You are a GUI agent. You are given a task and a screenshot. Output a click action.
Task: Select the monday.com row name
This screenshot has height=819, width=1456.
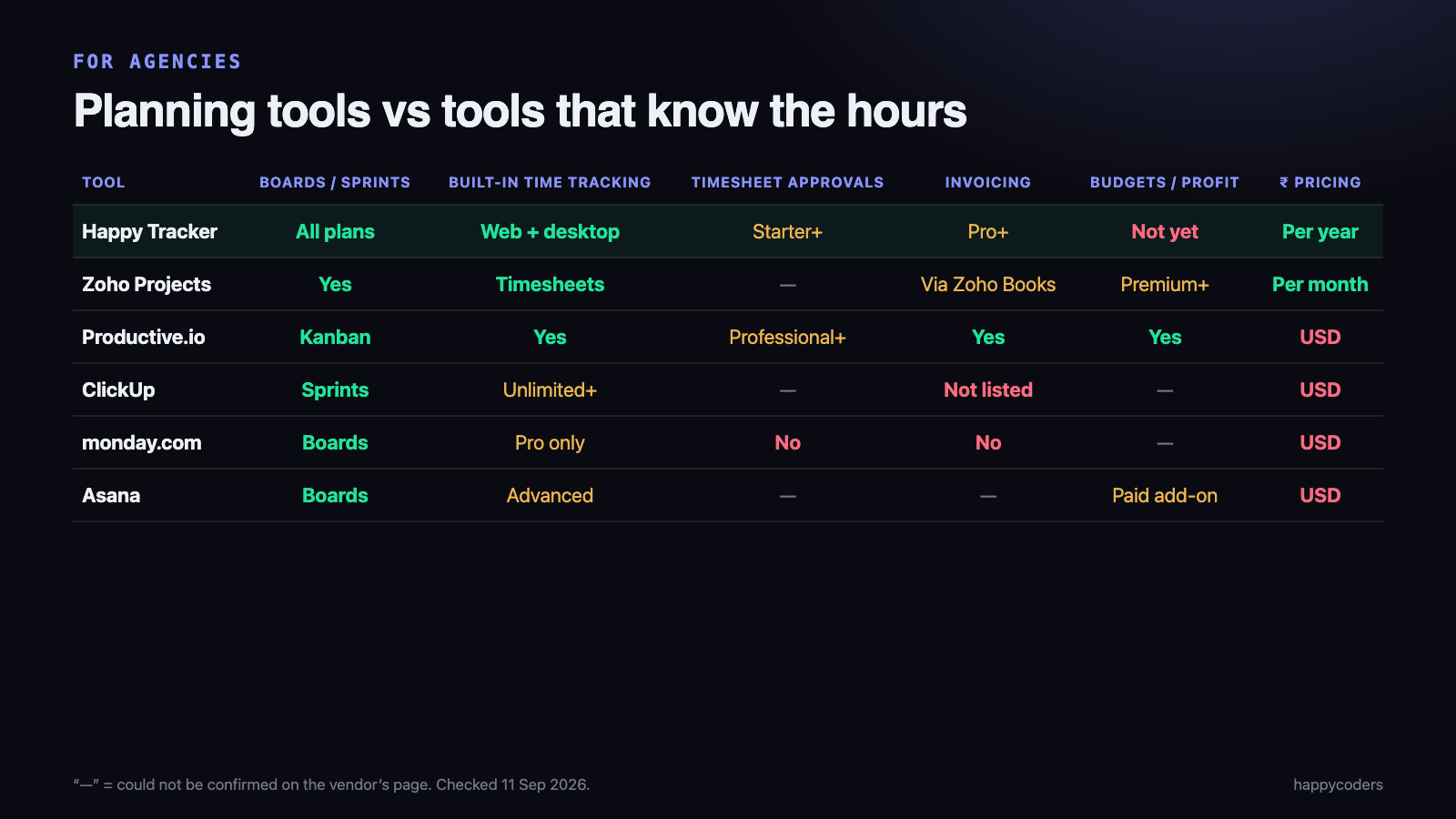pyautogui.click(x=142, y=443)
